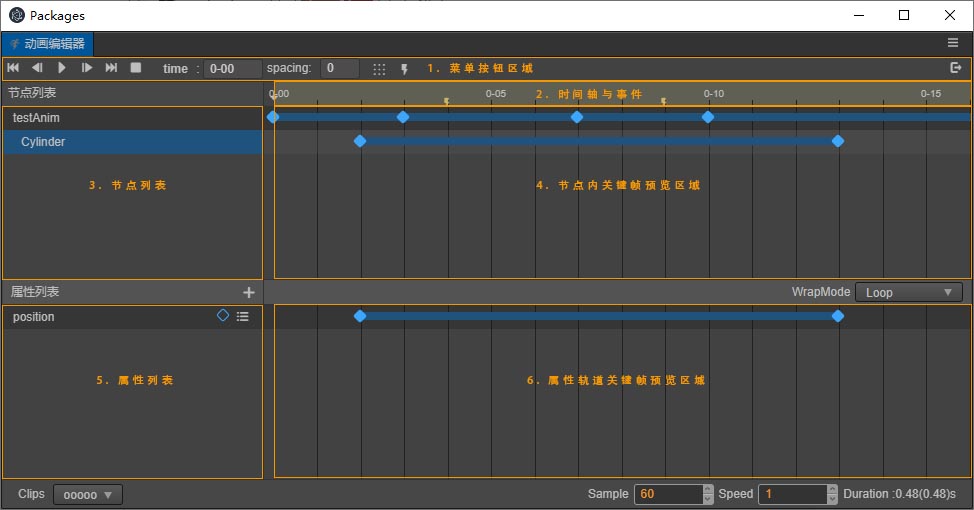Viewport: 974px width, 510px height.
Task: Step back to previous frame
Action: pos(37,68)
